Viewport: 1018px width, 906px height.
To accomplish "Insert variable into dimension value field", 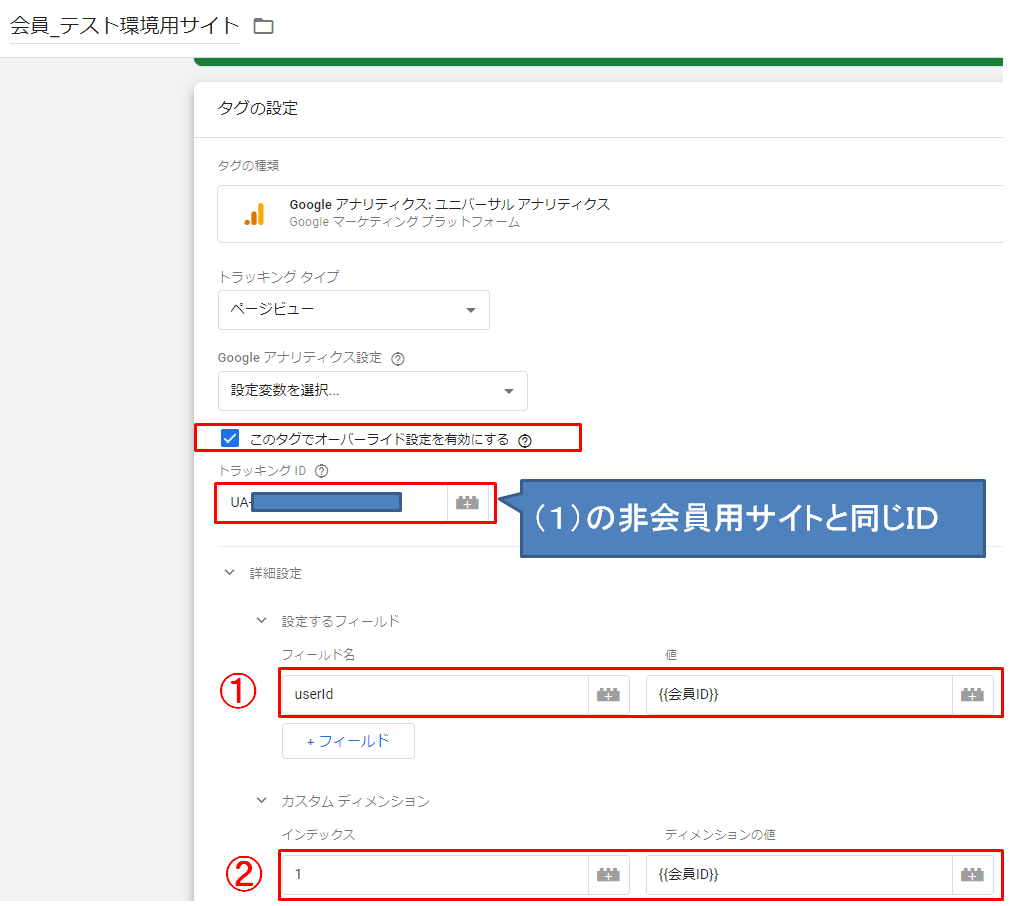I will coord(972,875).
